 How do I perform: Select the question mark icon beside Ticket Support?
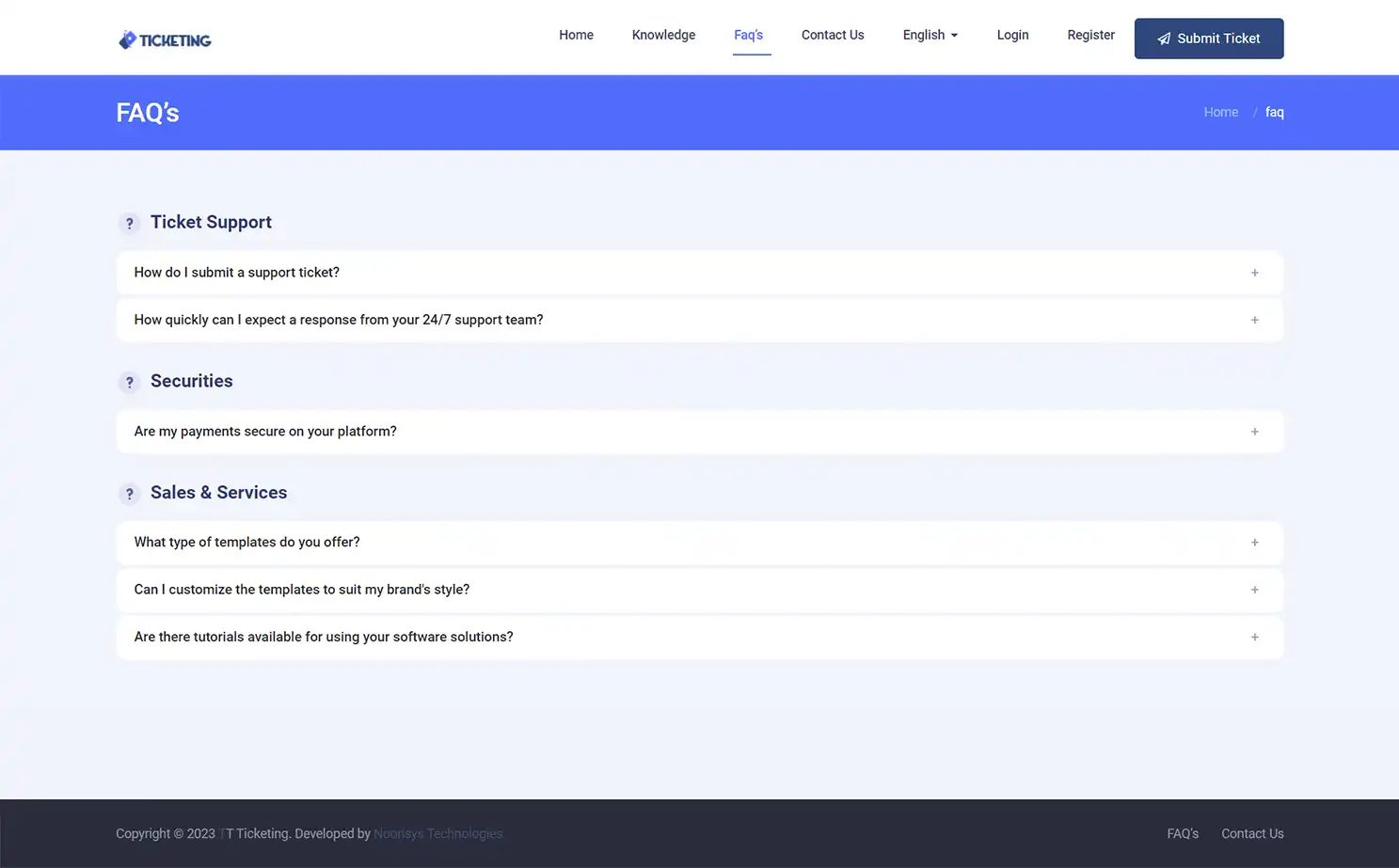click(130, 223)
